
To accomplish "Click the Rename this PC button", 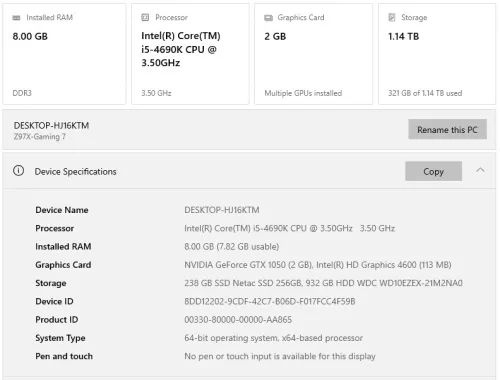I will pos(447,129).
